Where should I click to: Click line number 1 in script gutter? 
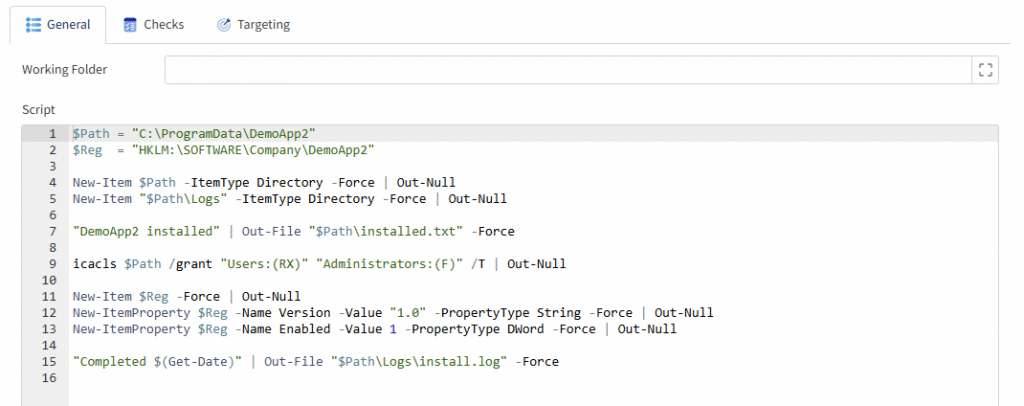point(53,134)
